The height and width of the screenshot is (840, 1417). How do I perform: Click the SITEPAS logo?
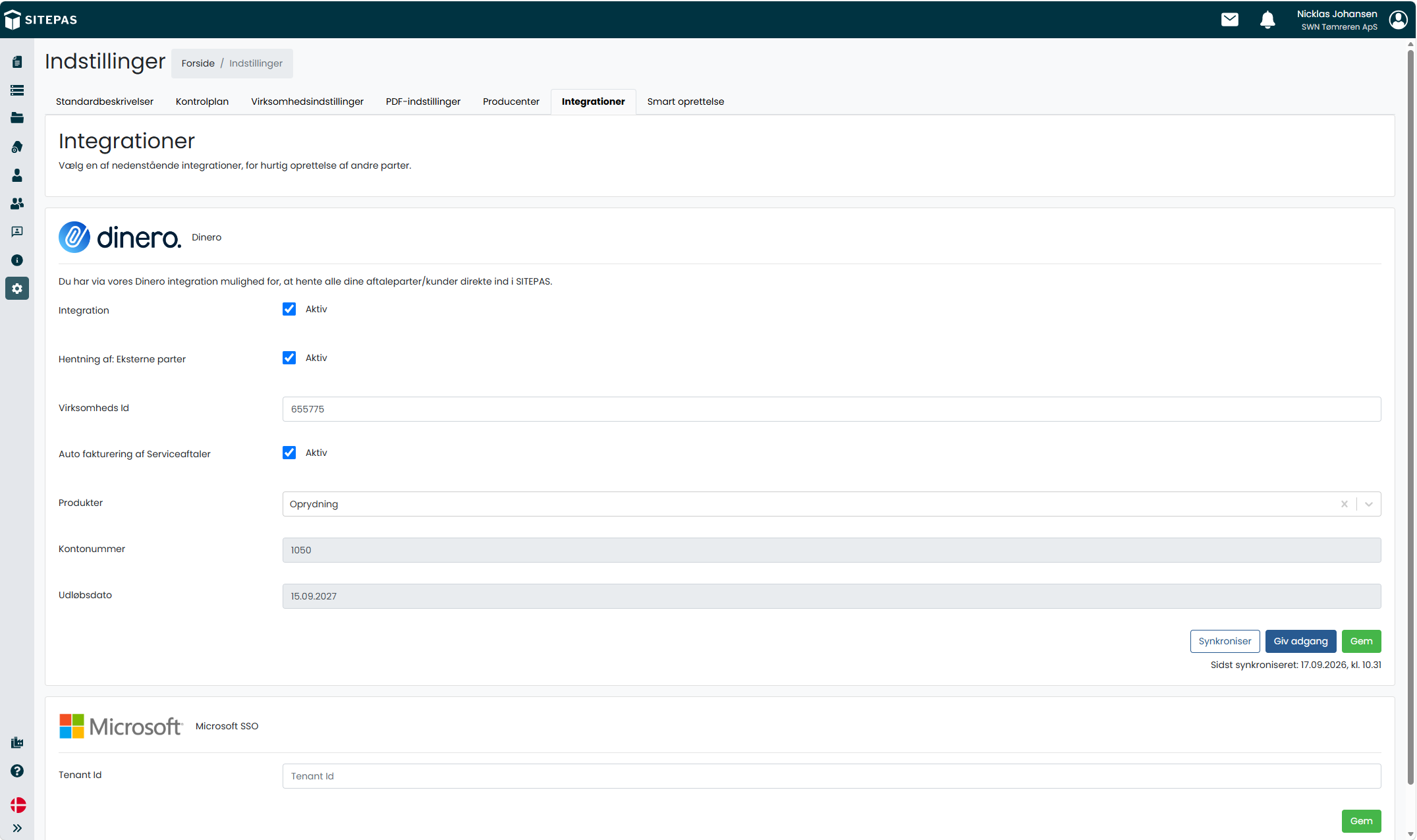tap(41, 20)
